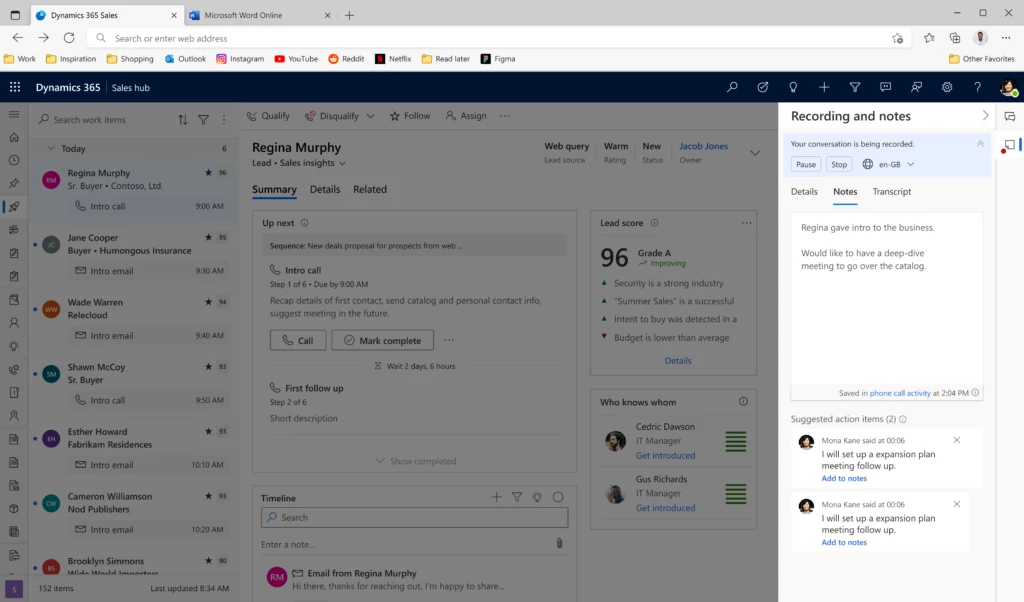Stop the ongoing call recording
Screen dimensions: 1024x602
click(839, 163)
